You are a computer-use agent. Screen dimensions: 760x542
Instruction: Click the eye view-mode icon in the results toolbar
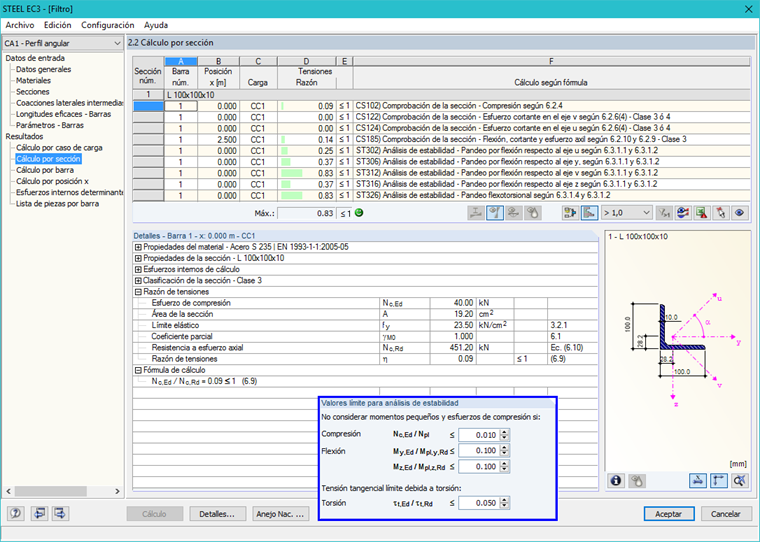pos(740,213)
